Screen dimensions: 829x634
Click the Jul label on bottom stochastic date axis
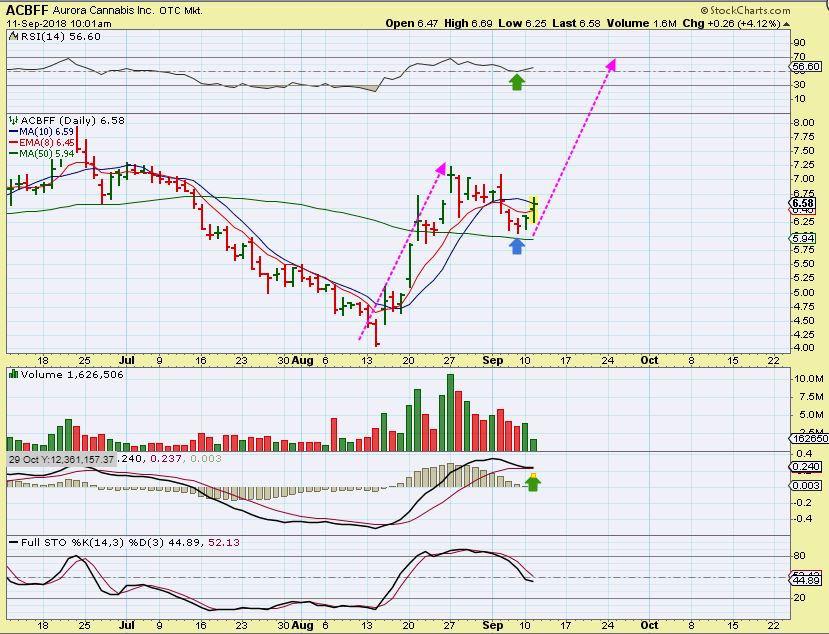point(126,626)
